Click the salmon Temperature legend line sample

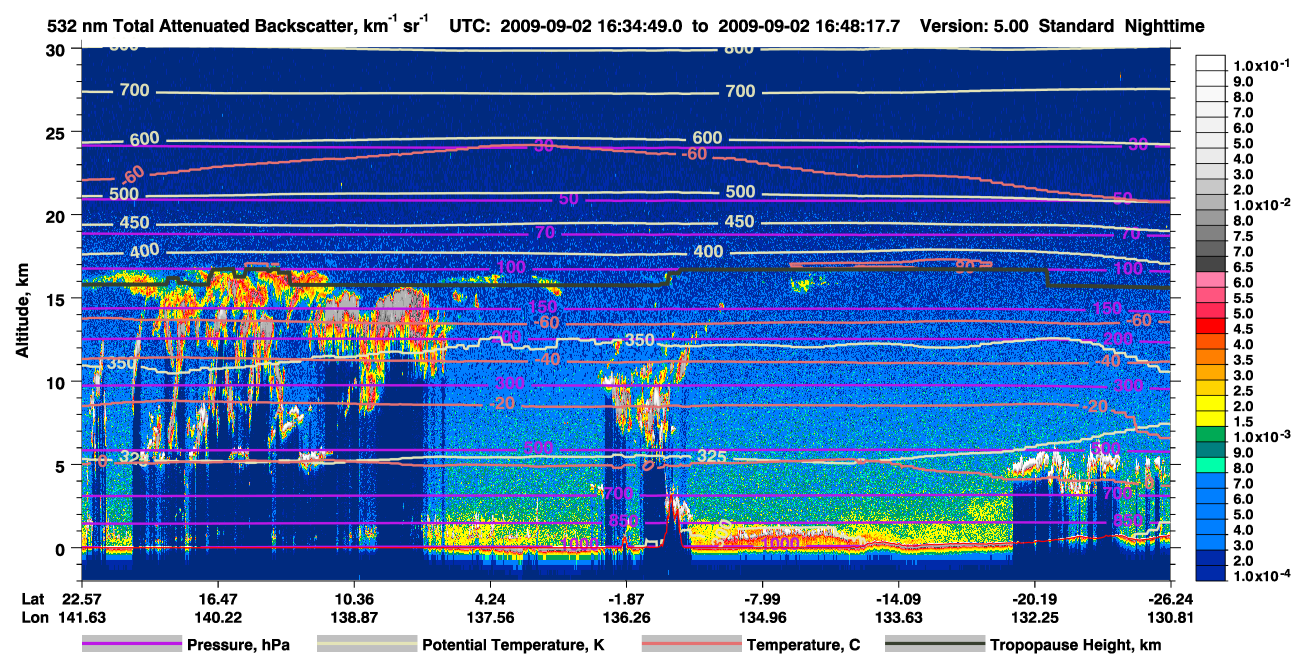(691, 644)
